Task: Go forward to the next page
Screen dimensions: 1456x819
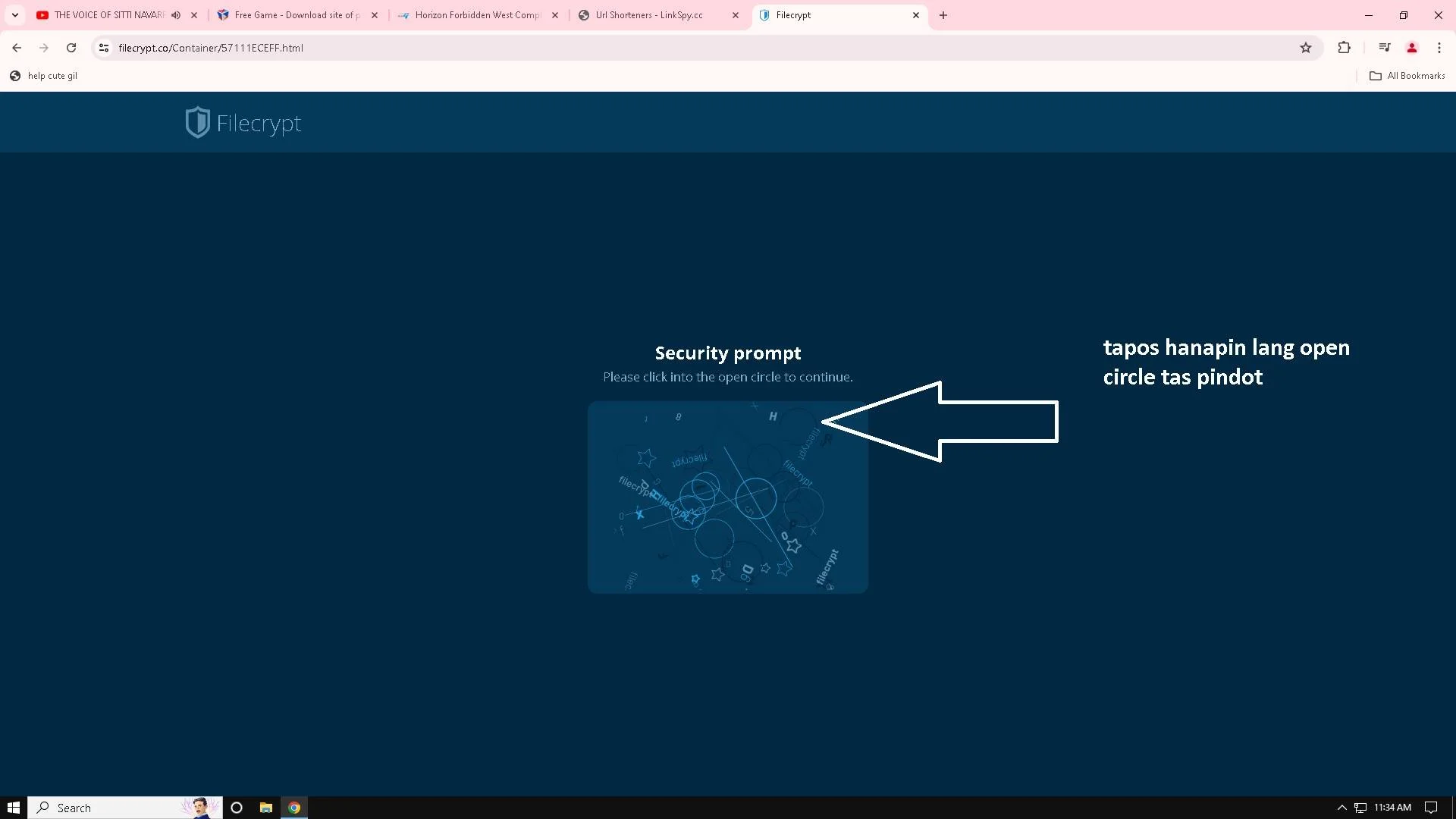Action: tap(44, 48)
